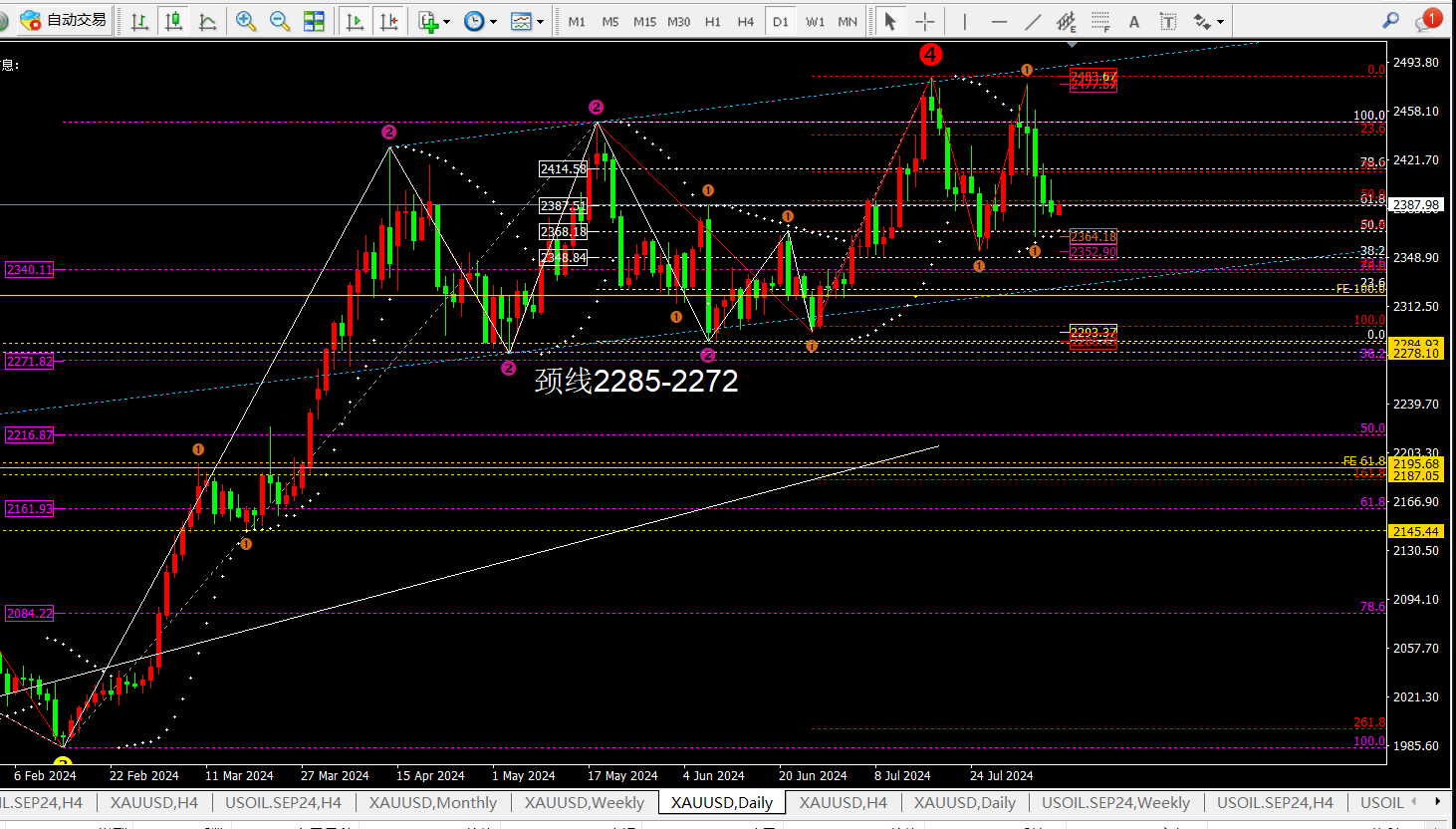Image resolution: width=1456 pixels, height=829 pixels.
Task: Switch chart to candlestick mode
Action: 173,21
